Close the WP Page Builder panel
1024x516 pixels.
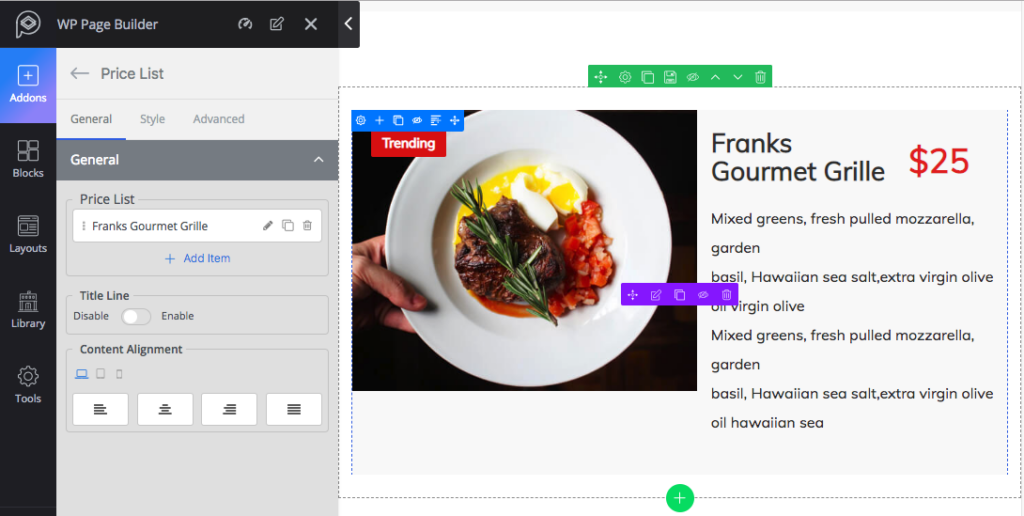coord(311,24)
